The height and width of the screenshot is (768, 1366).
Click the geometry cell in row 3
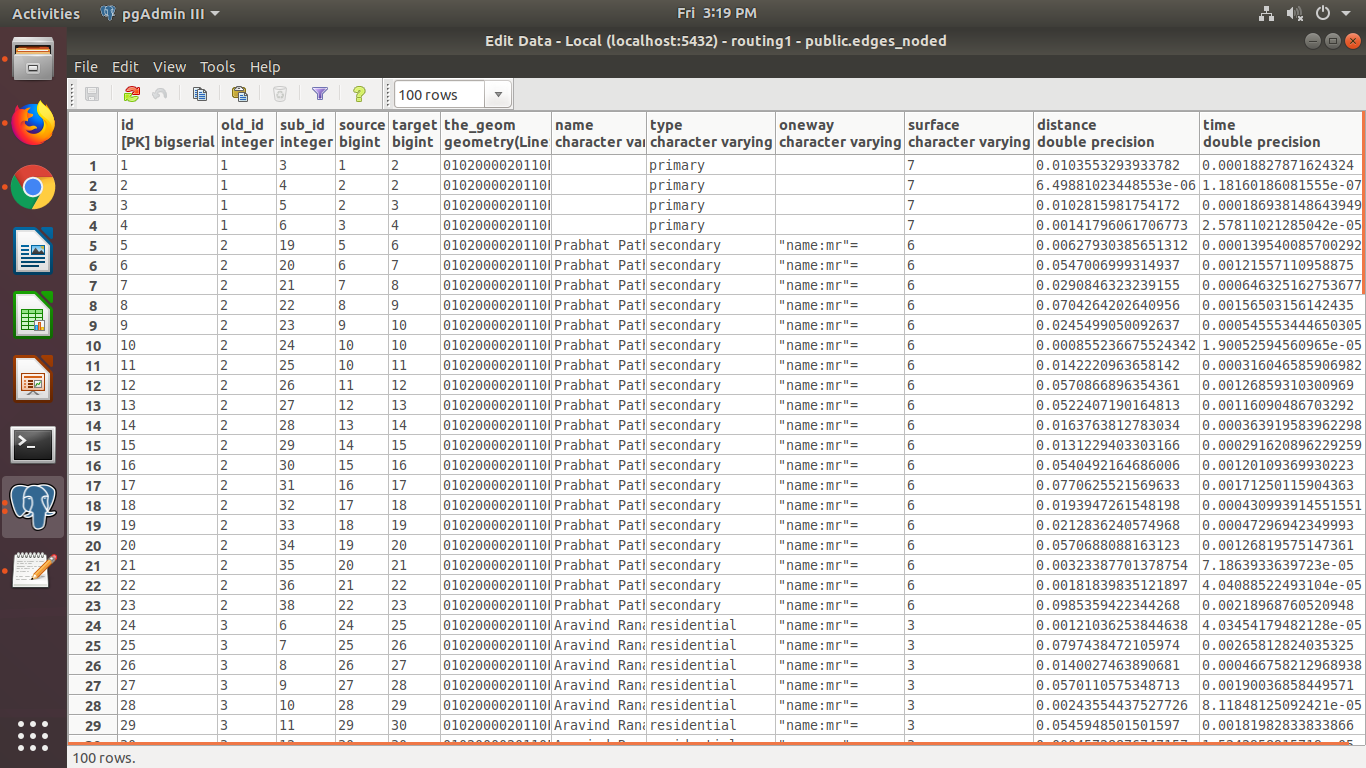pos(495,205)
